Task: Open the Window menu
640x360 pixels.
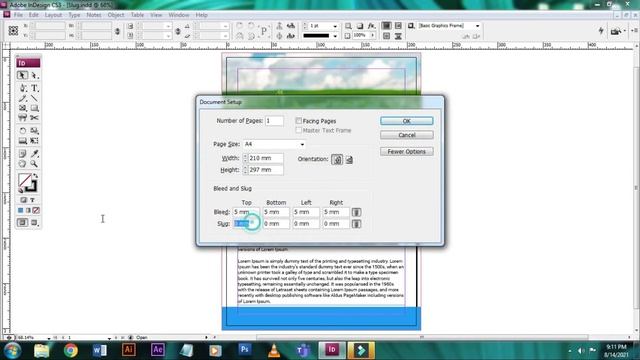Action: coord(179,15)
